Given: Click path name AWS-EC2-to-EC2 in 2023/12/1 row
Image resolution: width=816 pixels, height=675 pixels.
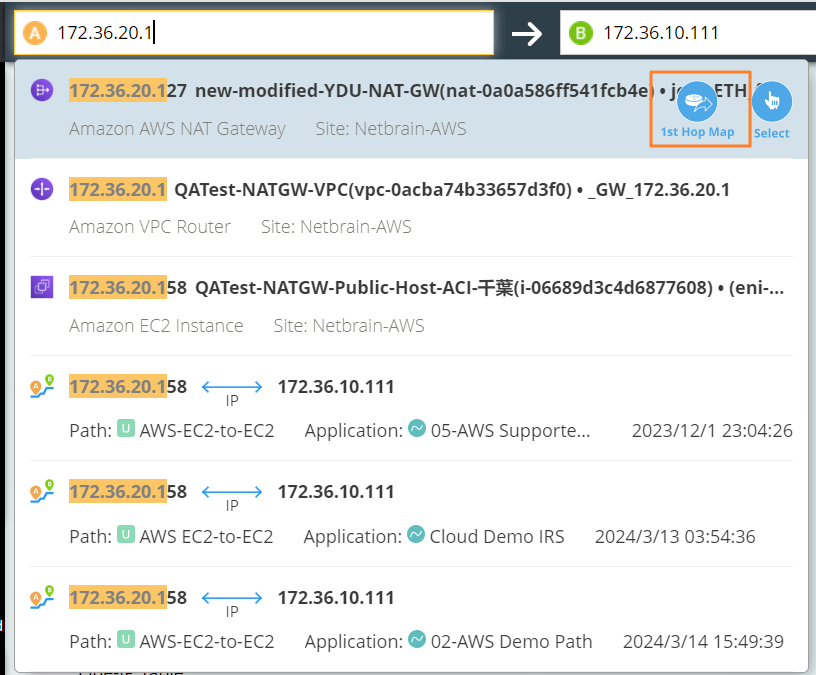Looking at the screenshot, I should pyautogui.click(x=207, y=431).
